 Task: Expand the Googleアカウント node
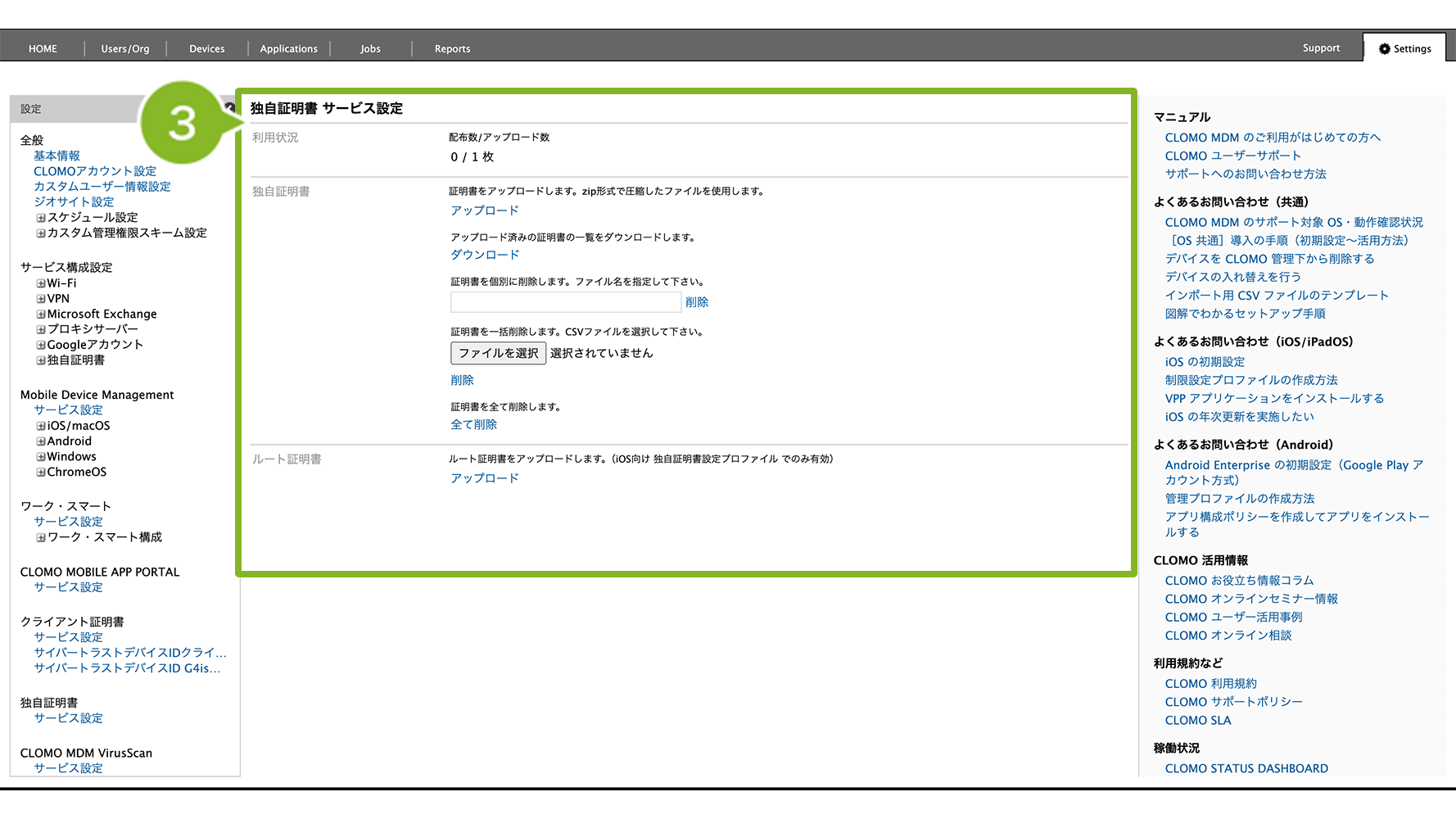click(41, 345)
